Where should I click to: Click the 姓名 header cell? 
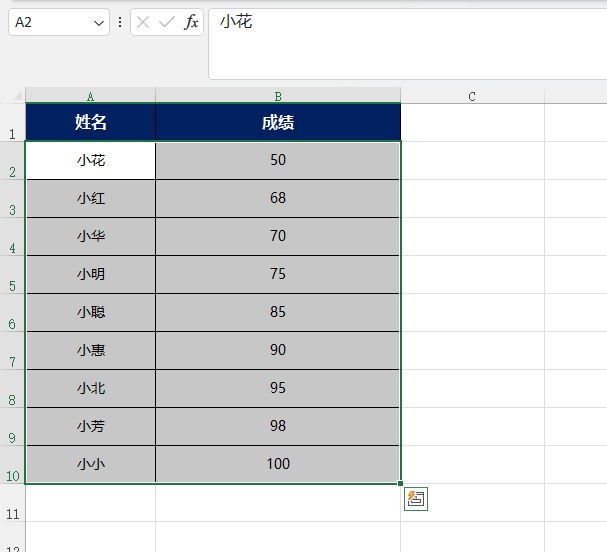(90, 122)
